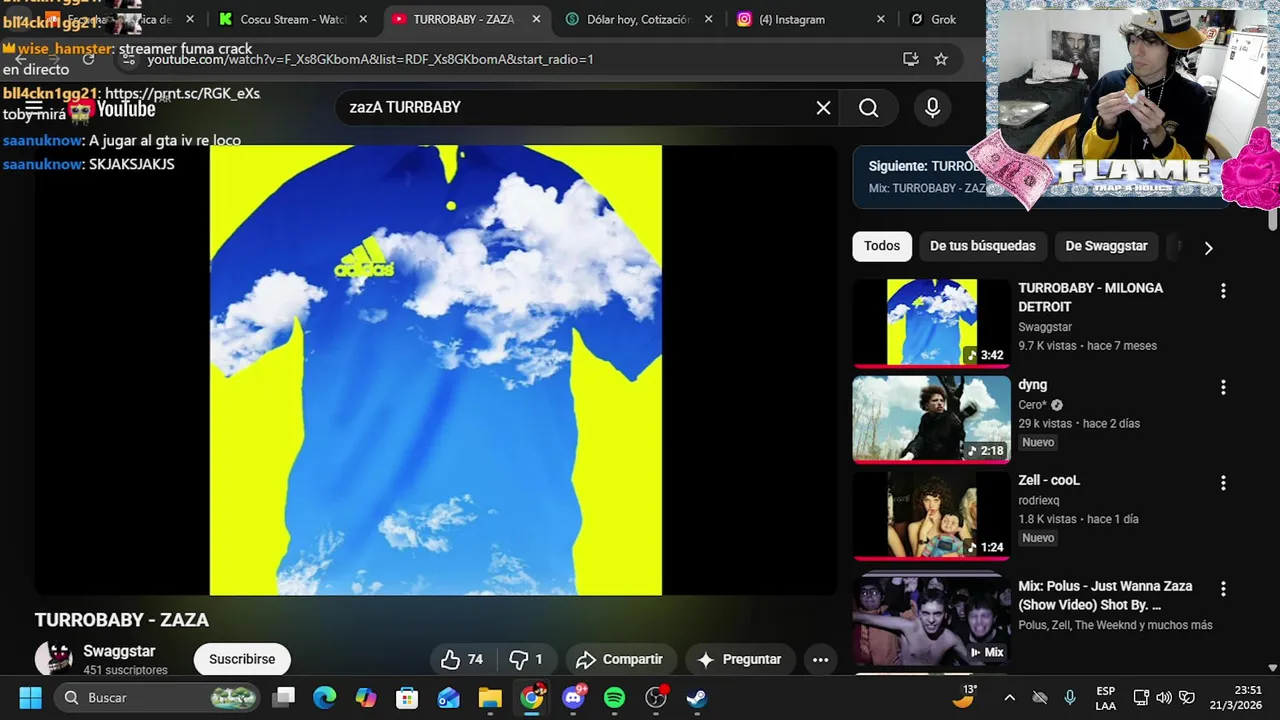Open the dyng video thumbnail
This screenshot has width=1280, height=720.
[x=932, y=419]
